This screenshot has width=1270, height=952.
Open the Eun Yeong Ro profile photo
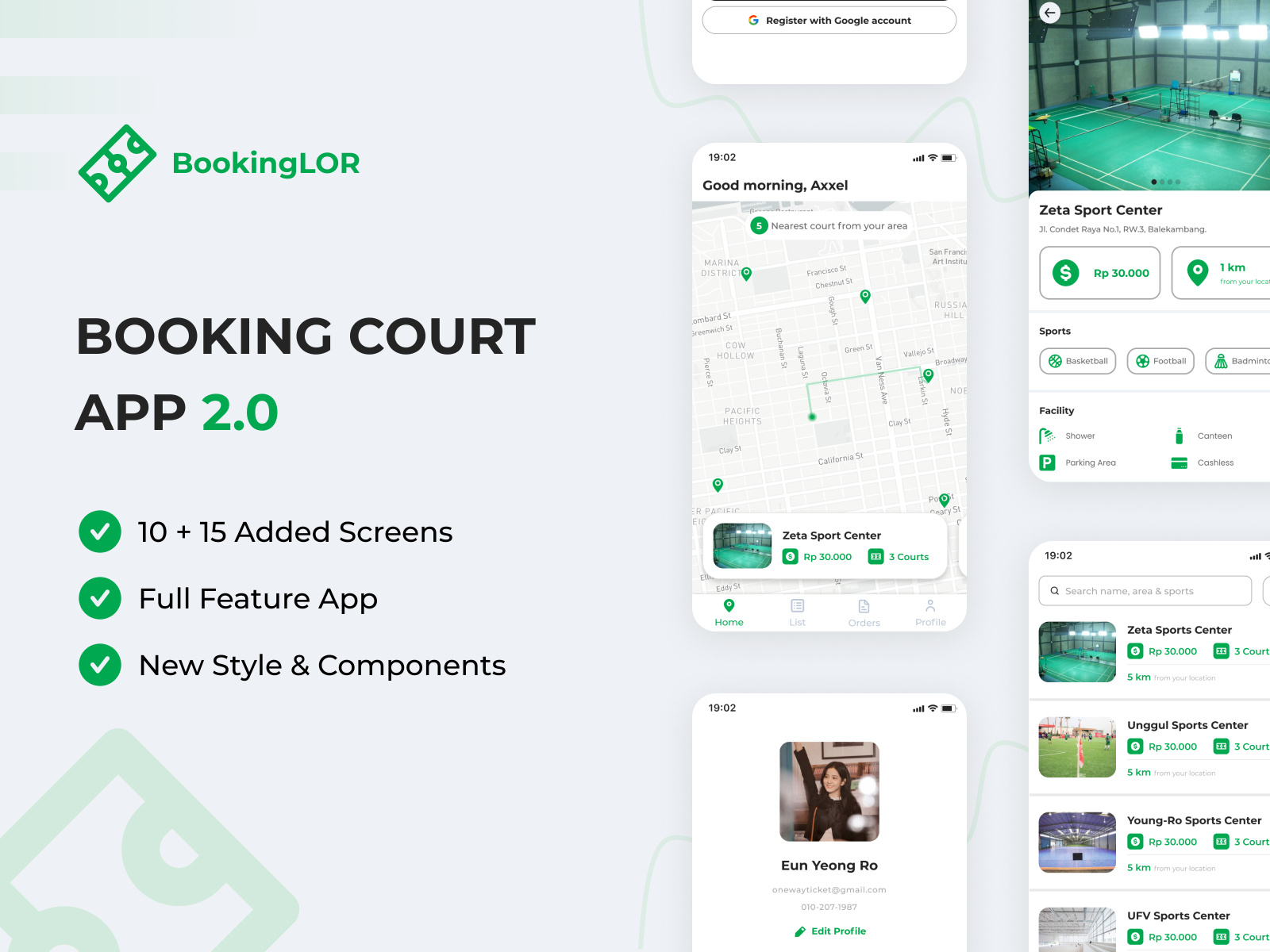point(829,792)
